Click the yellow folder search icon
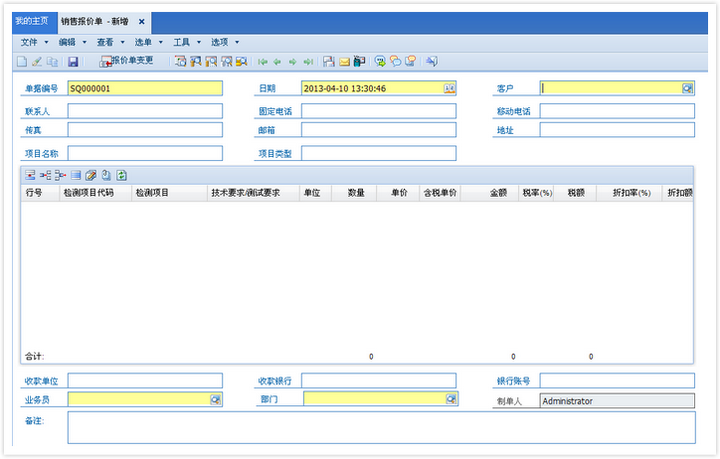This screenshot has width=720, height=459. click(242, 62)
